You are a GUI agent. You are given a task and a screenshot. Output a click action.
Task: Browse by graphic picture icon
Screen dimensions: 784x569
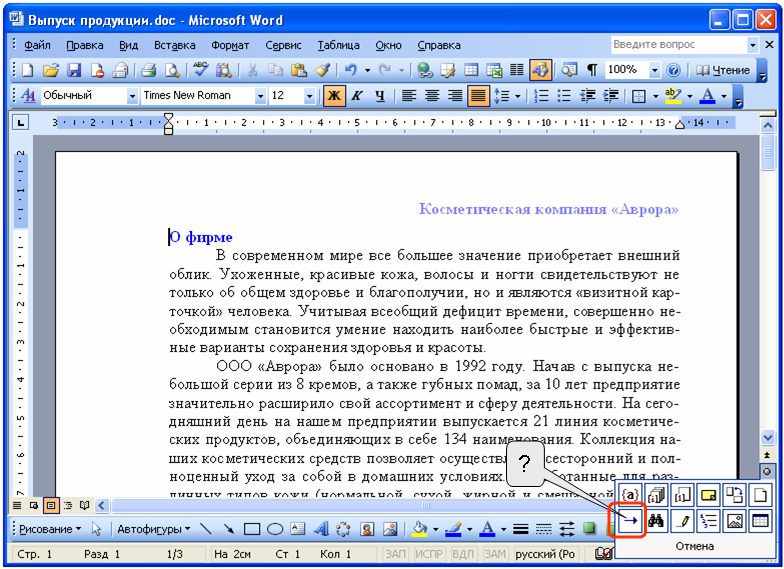(734, 521)
